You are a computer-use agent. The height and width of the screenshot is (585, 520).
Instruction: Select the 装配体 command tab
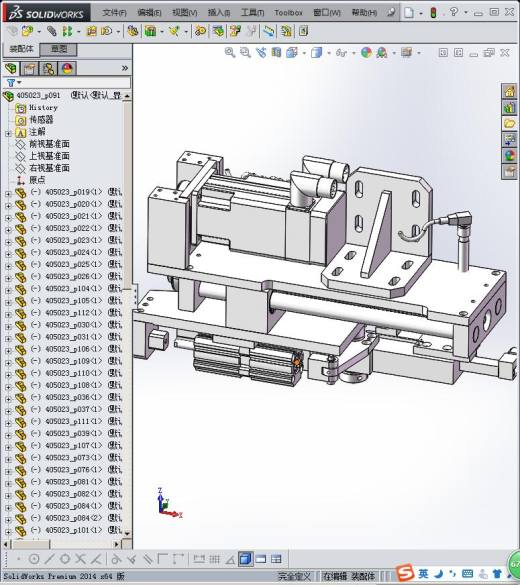(x=21, y=49)
